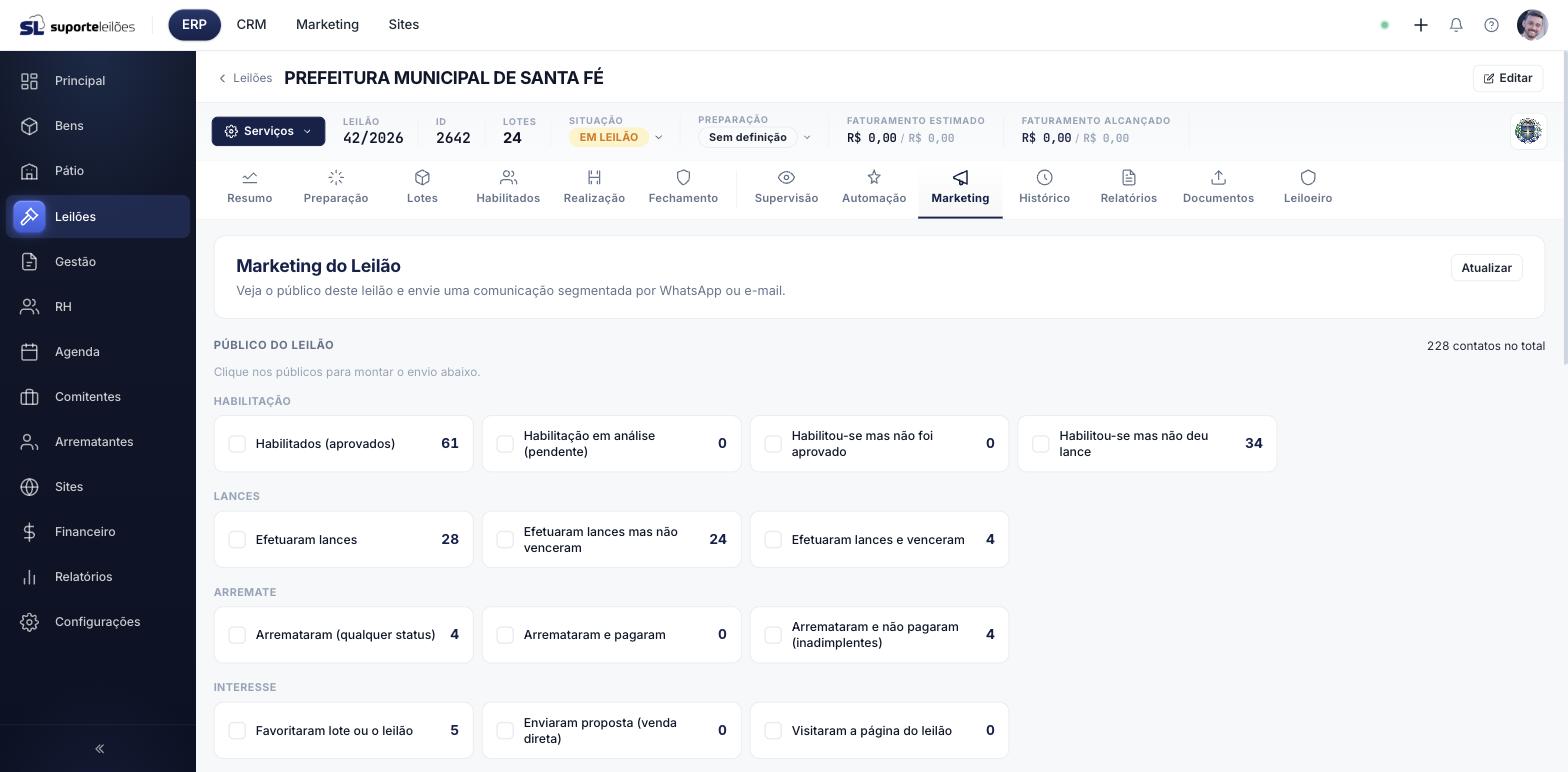
Task: Check Habilitou-se mas não deu lance
Action: tap(1041, 444)
